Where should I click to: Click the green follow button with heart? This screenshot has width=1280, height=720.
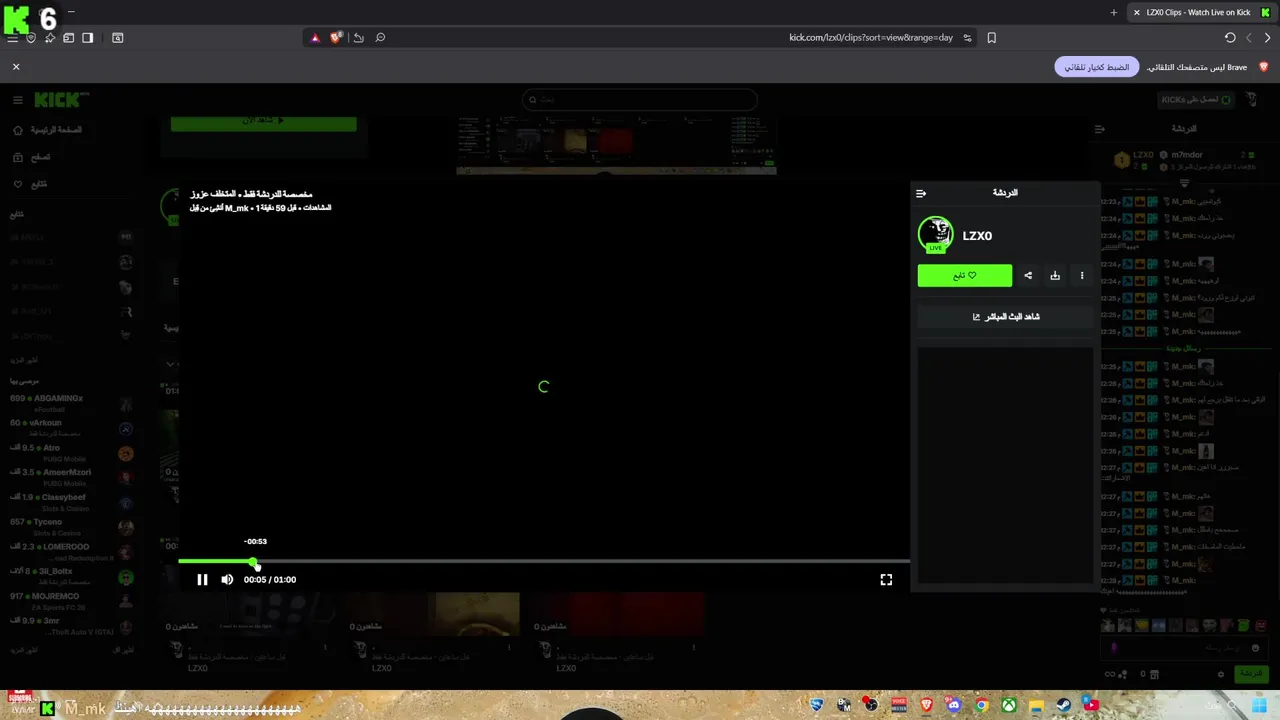(x=964, y=275)
